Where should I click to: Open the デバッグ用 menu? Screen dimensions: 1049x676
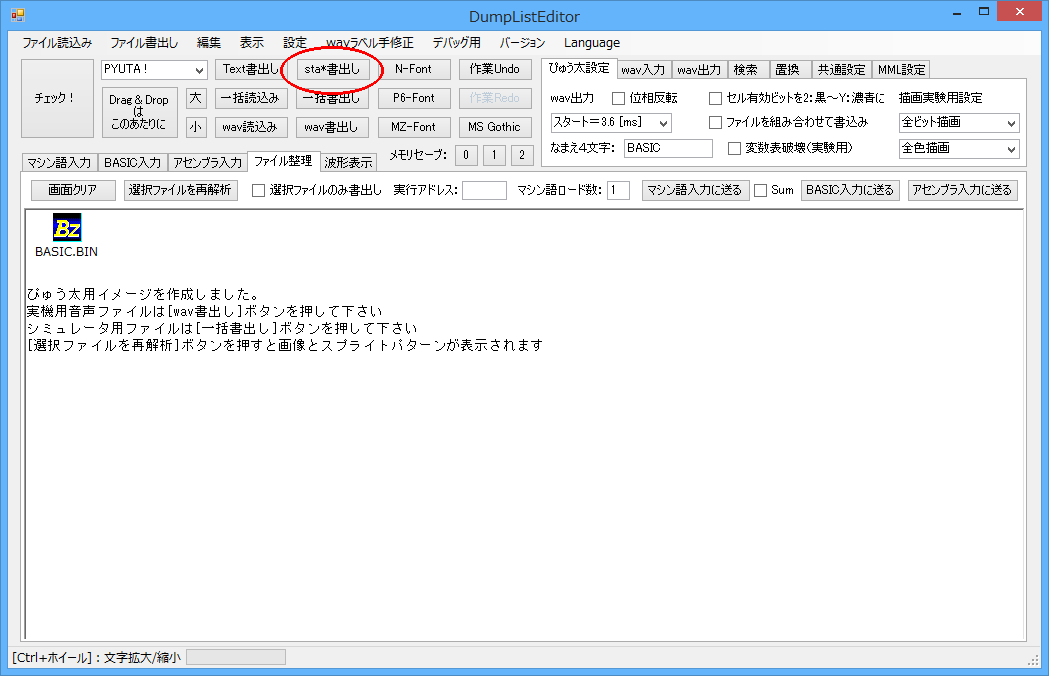tap(456, 43)
